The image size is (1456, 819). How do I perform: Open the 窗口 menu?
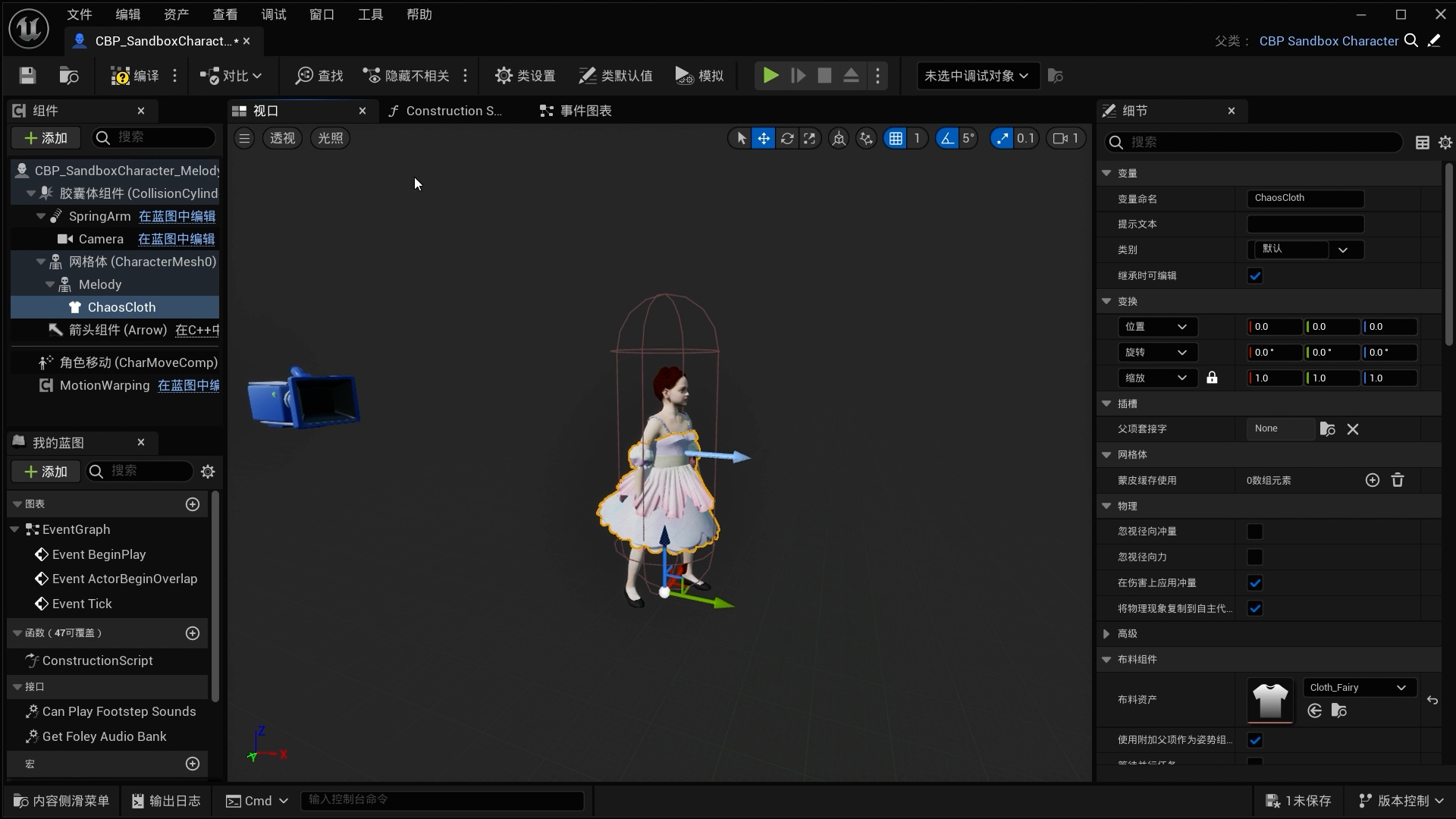tap(322, 14)
